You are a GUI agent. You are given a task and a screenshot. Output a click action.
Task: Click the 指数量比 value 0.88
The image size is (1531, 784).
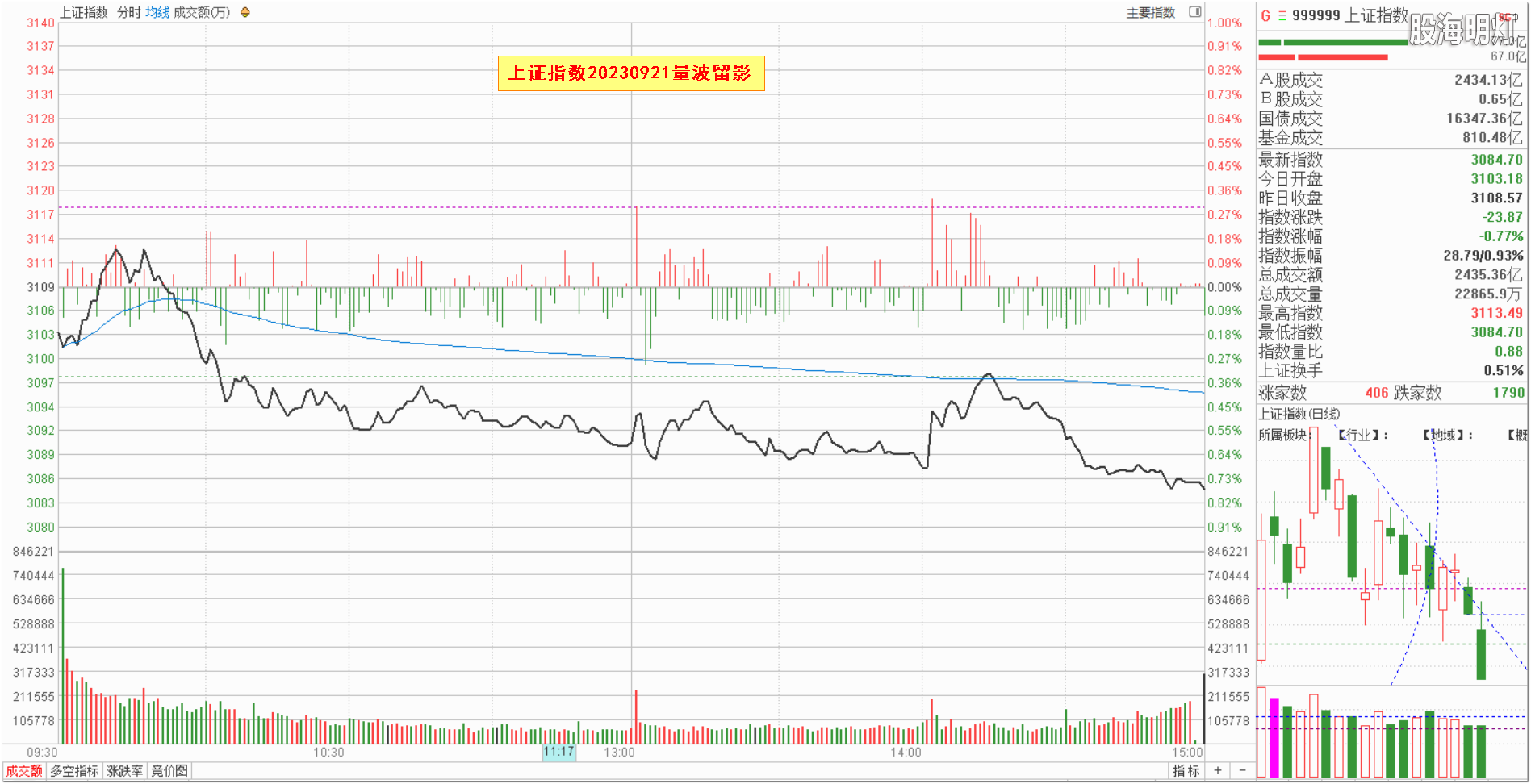click(x=1508, y=352)
